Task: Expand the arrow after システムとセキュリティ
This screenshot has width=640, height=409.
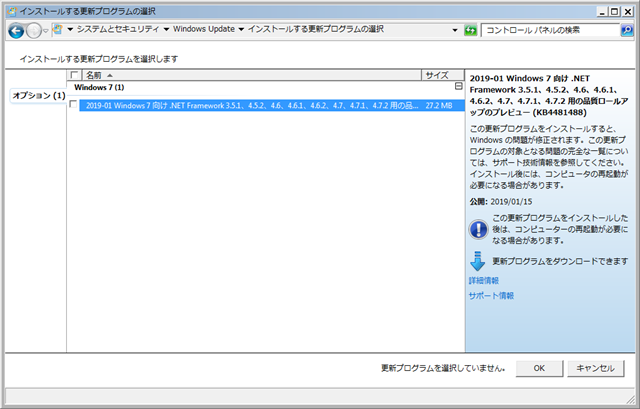Action: point(166,29)
